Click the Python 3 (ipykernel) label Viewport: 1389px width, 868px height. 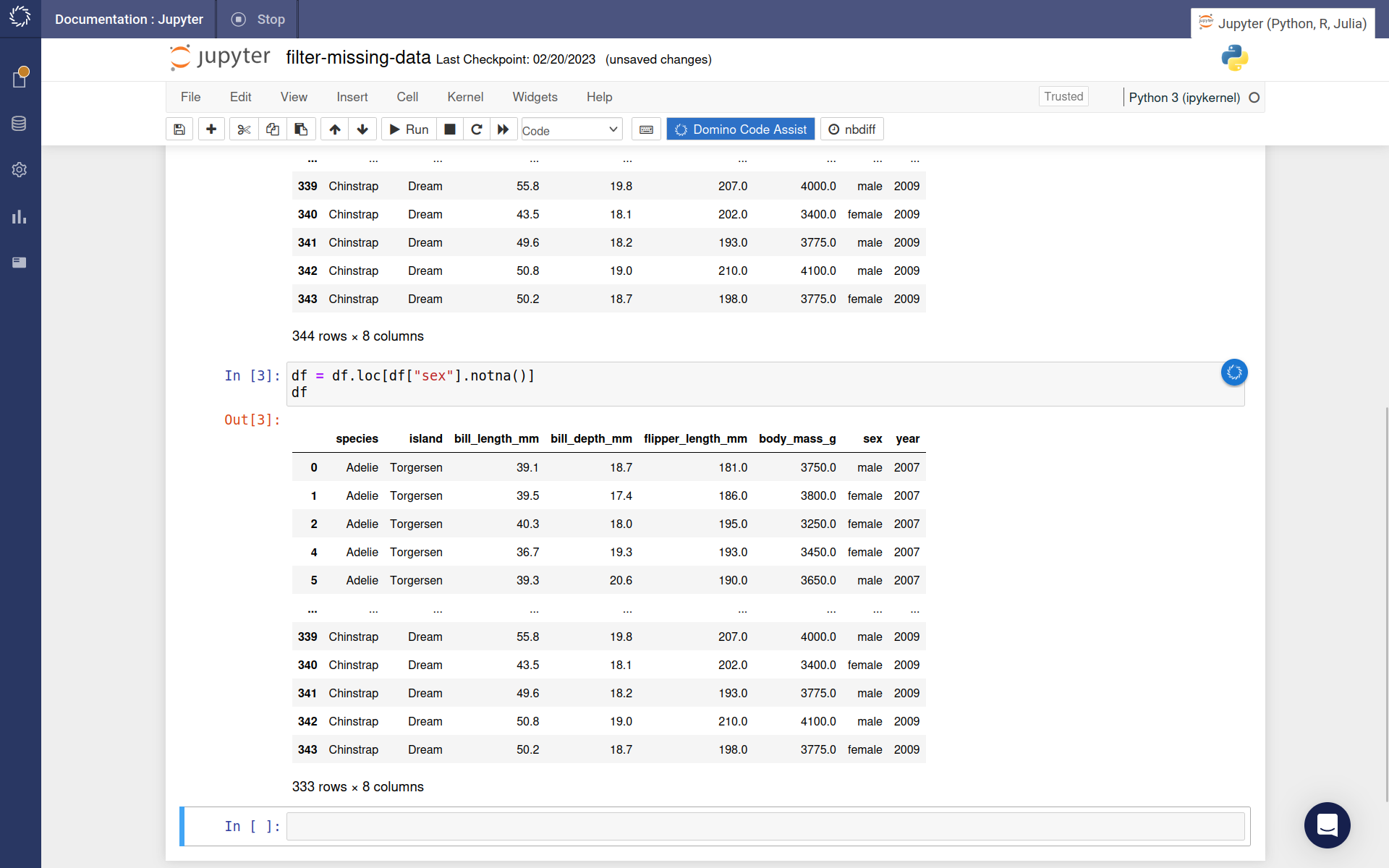pyautogui.click(x=1184, y=98)
